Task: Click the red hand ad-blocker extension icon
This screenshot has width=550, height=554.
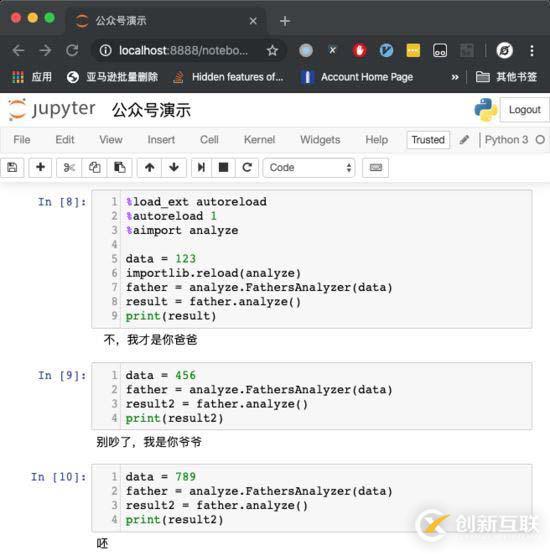Action: tap(359, 51)
